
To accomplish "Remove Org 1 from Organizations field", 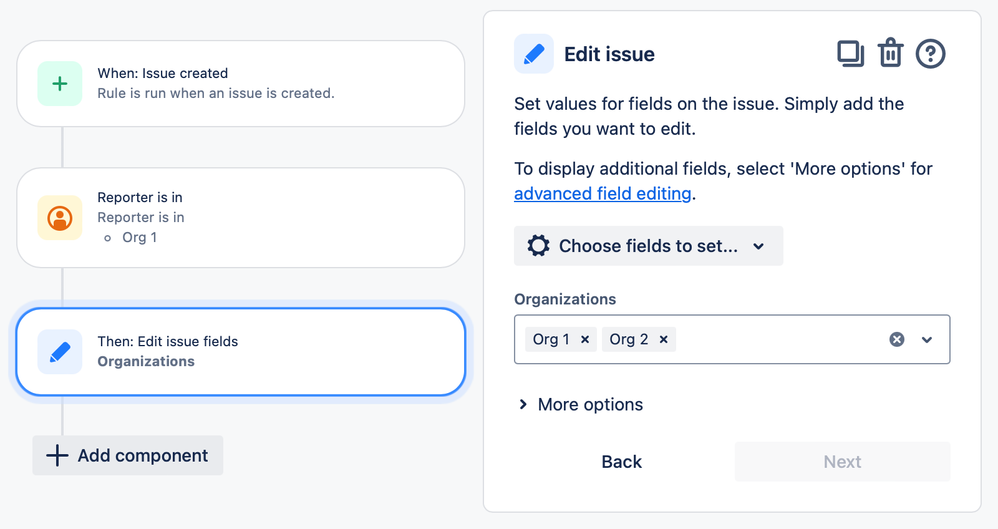I will (585, 340).
